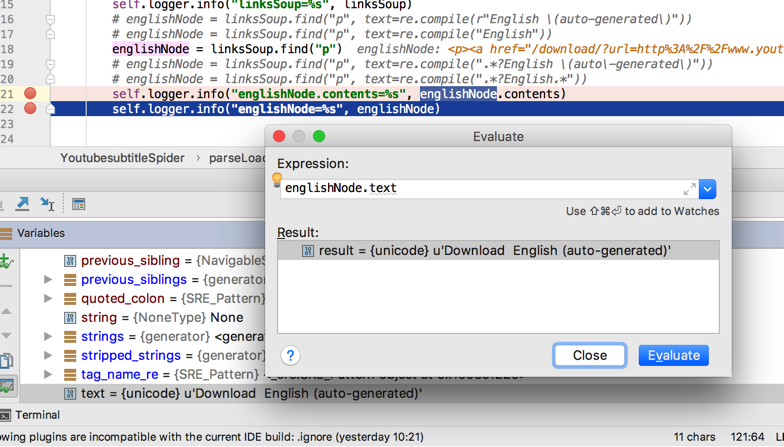
Task: Open help with question mark button
Action: click(x=290, y=356)
